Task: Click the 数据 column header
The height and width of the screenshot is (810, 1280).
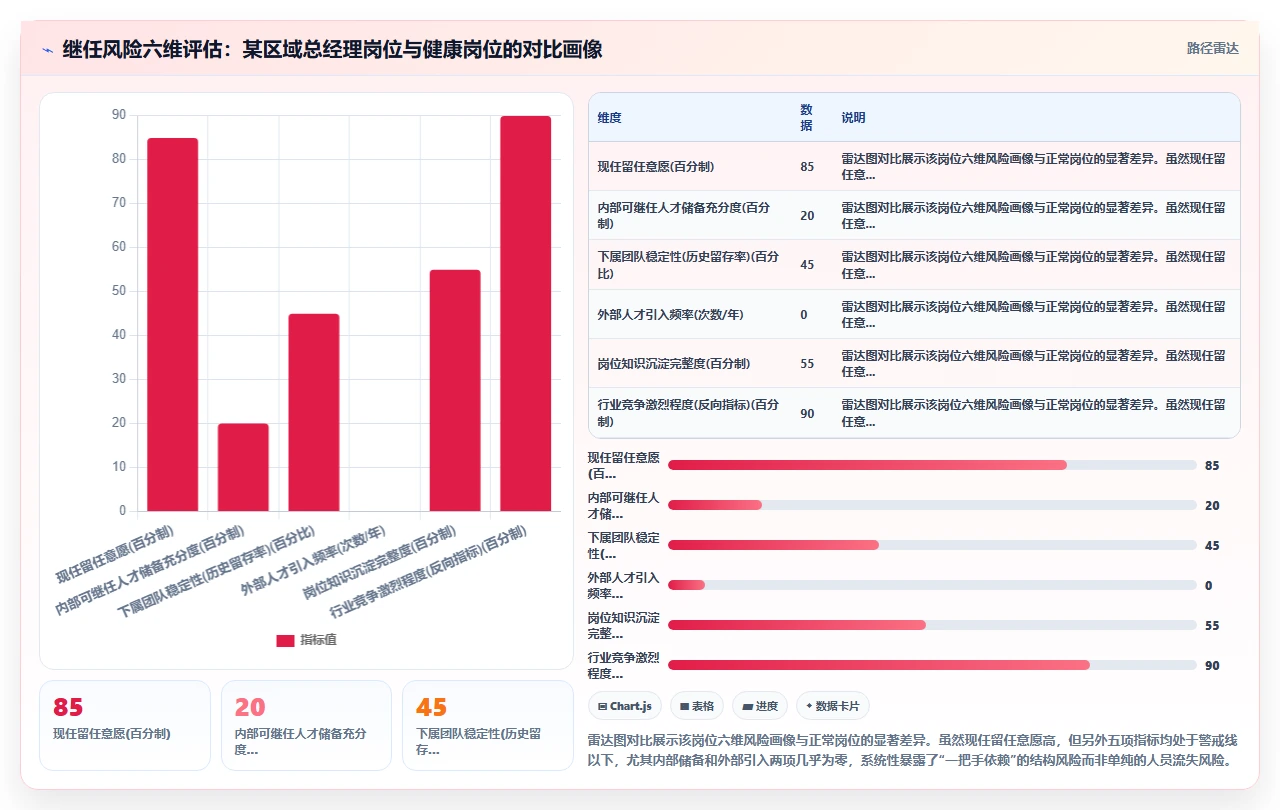Action: (x=807, y=118)
